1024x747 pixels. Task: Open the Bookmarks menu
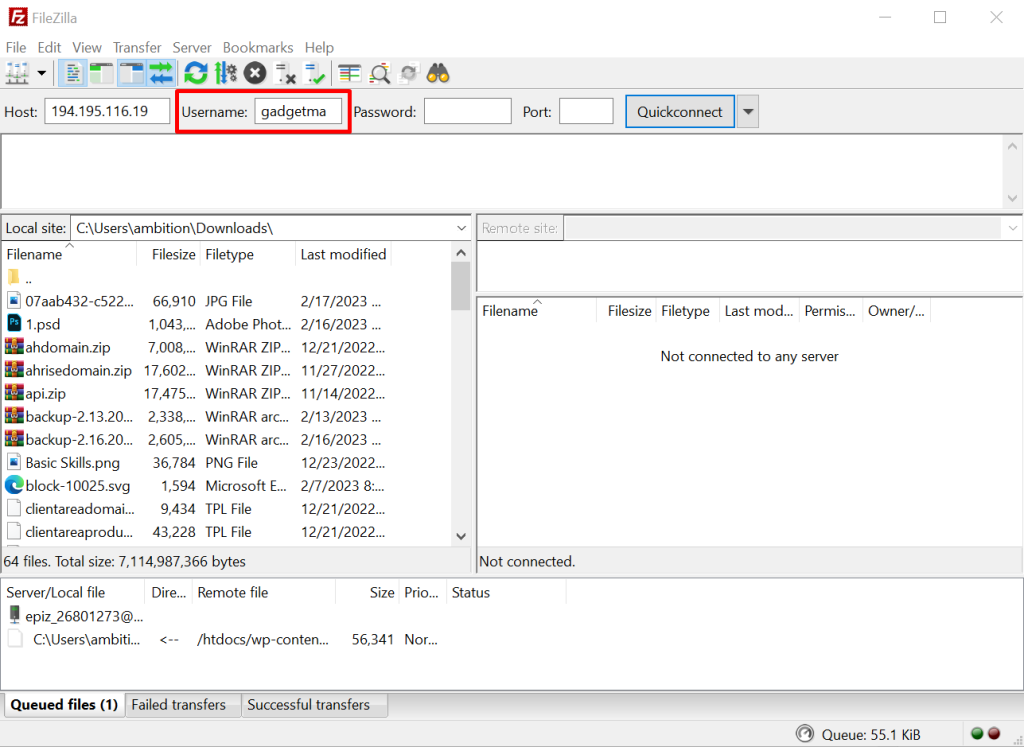click(258, 47)
